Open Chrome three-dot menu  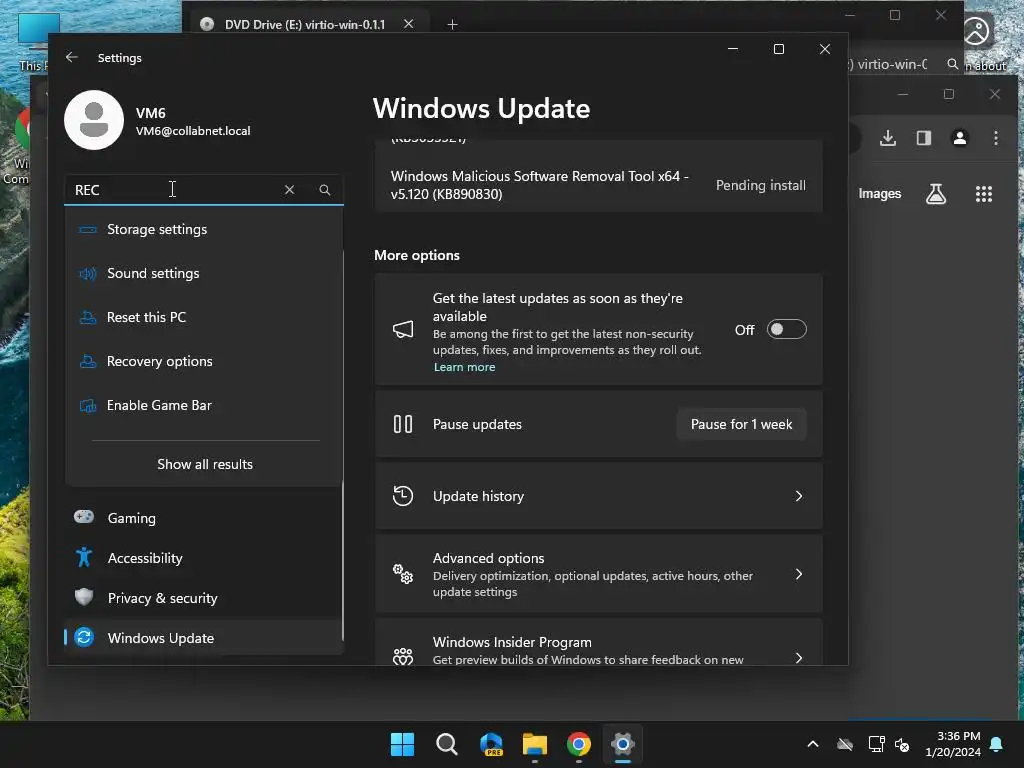995,138
